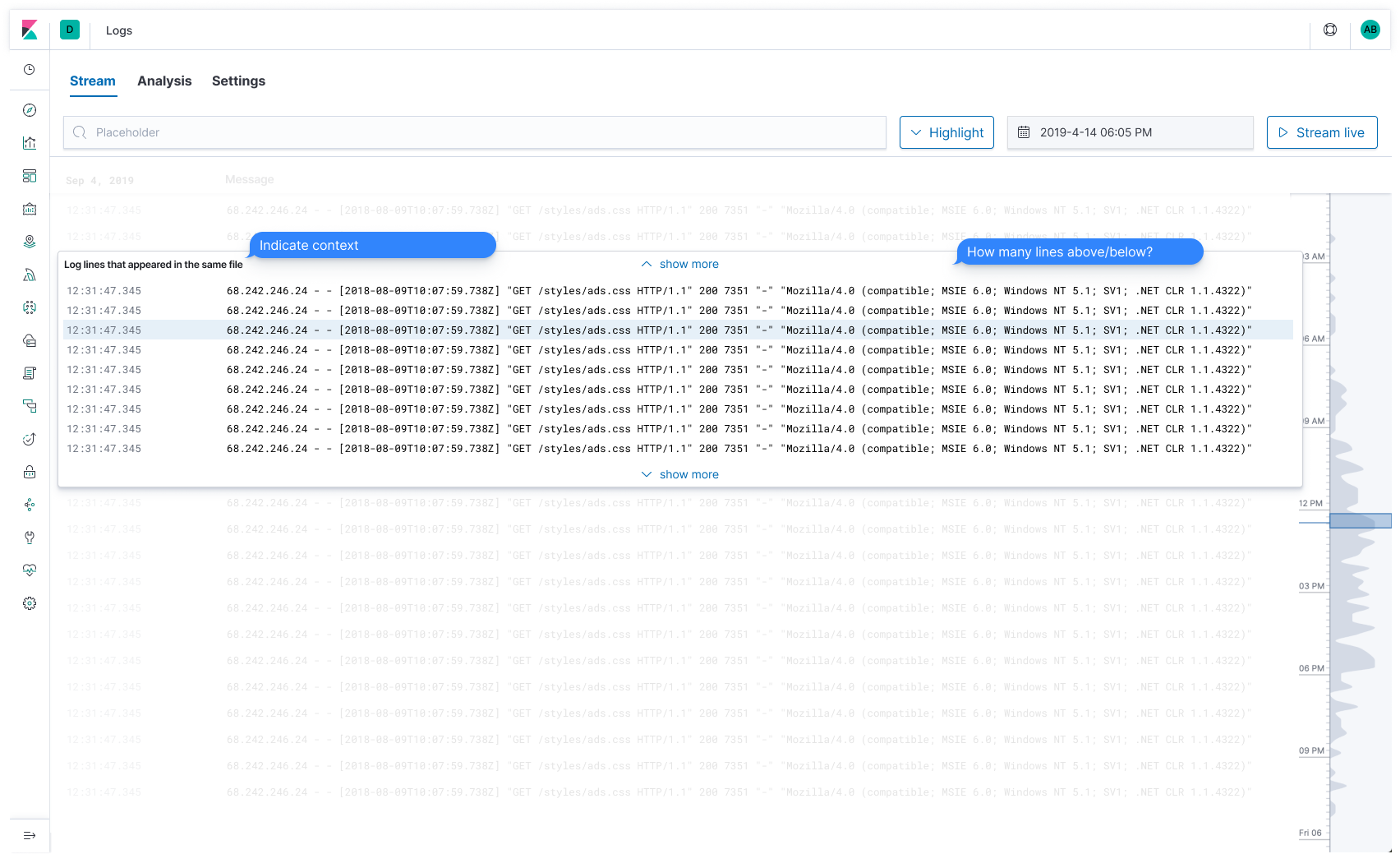Show recently viewed items via clock icon
Screen dimensions: 1400x854
click(x=30, y=70)
